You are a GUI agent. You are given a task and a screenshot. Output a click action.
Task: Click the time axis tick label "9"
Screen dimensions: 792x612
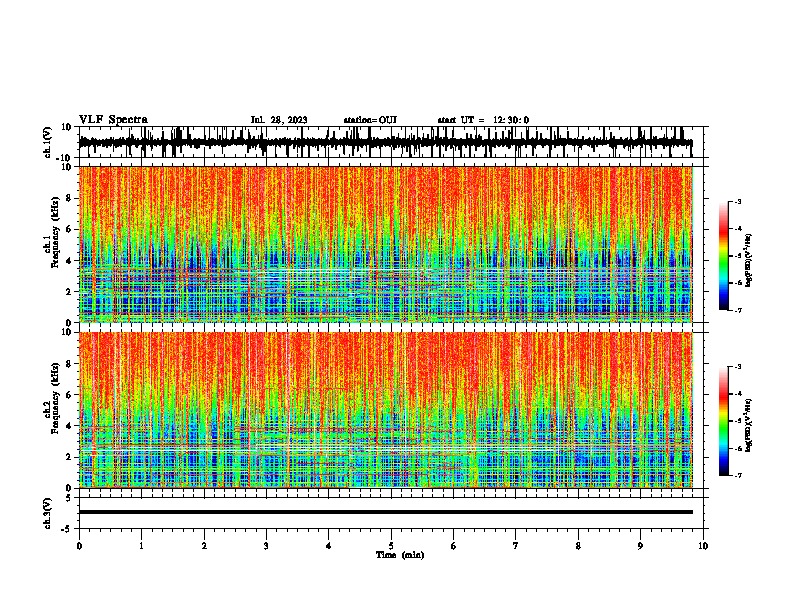(640, 546)
